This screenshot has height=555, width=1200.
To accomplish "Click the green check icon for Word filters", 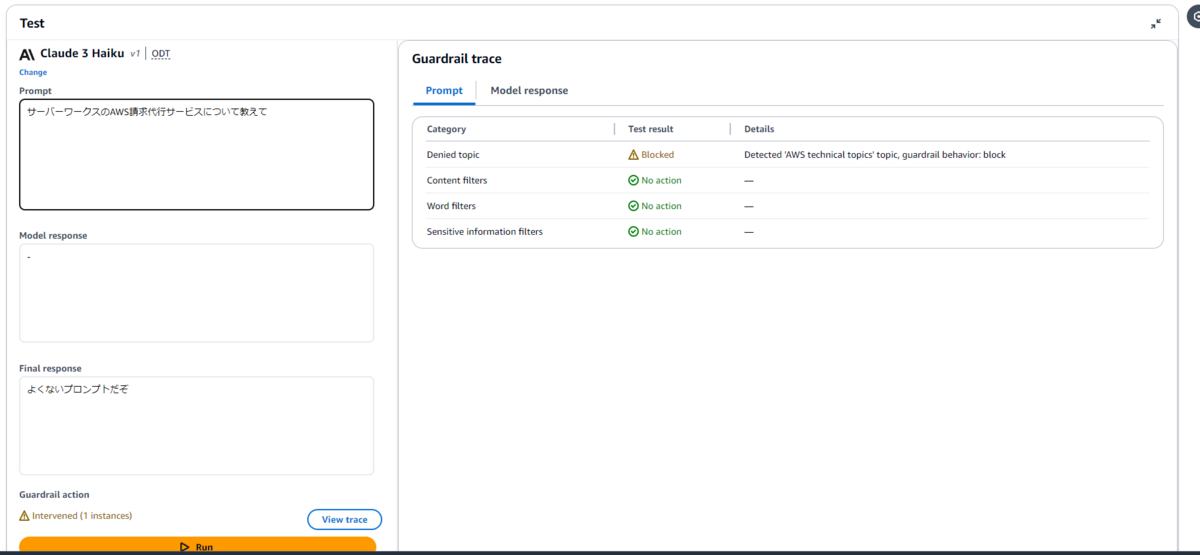I will (633, 206).
